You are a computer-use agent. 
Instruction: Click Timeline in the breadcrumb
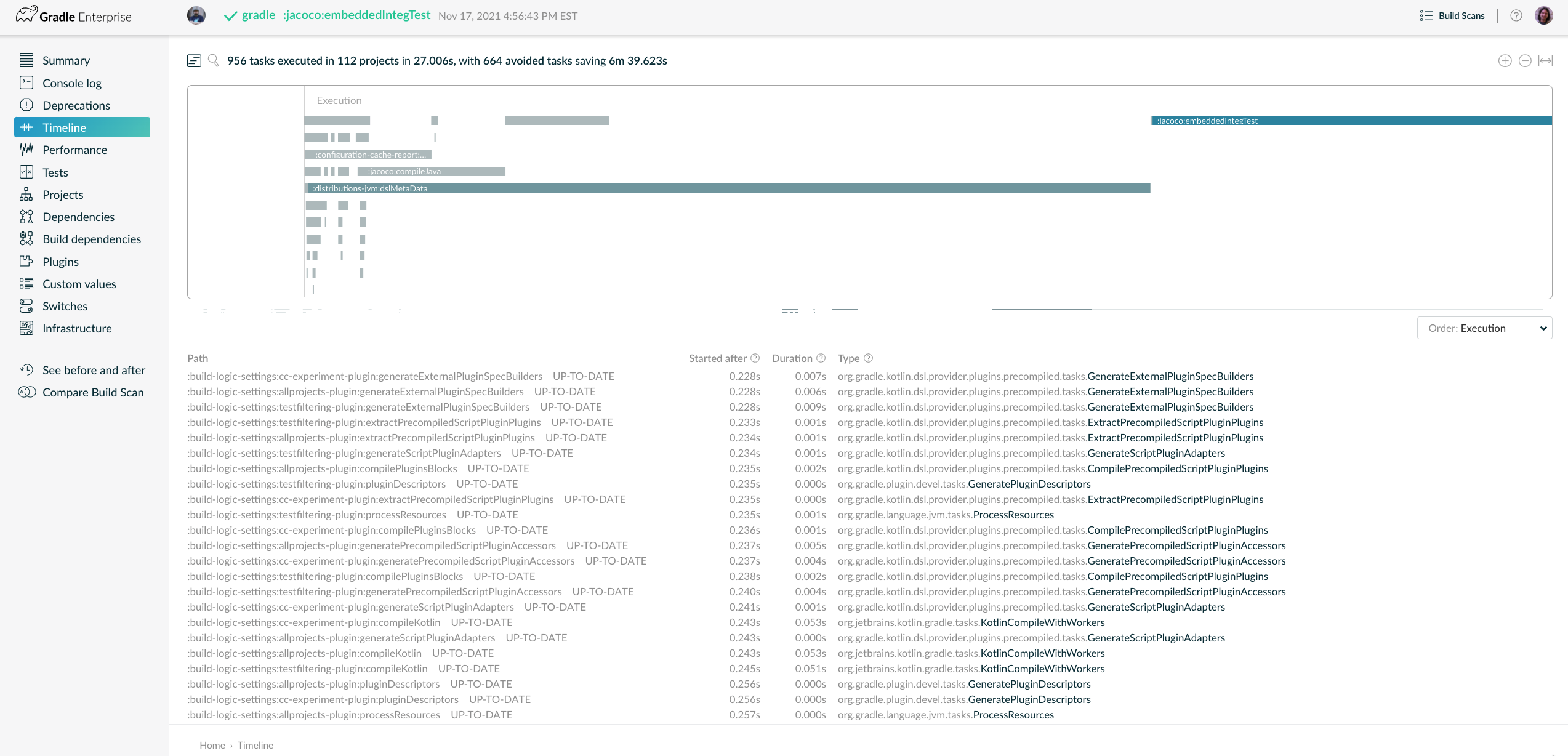click(x=255, y=745)
